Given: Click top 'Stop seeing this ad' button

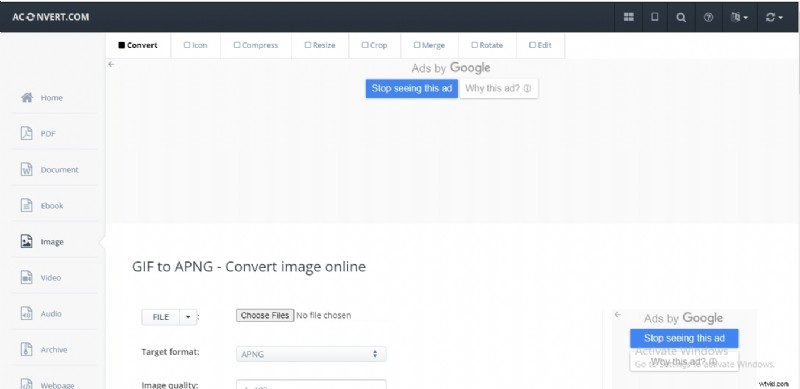Looking at the screenshot, I should (412, 88).
